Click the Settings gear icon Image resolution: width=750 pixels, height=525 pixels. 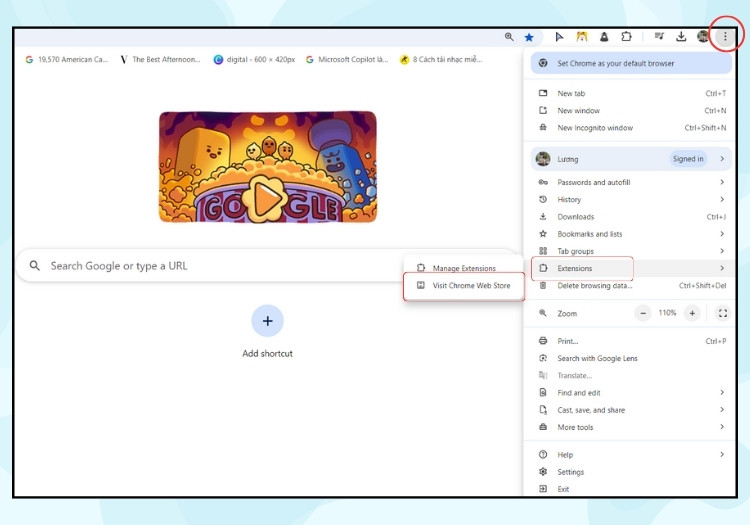click(x=543, y=472)
